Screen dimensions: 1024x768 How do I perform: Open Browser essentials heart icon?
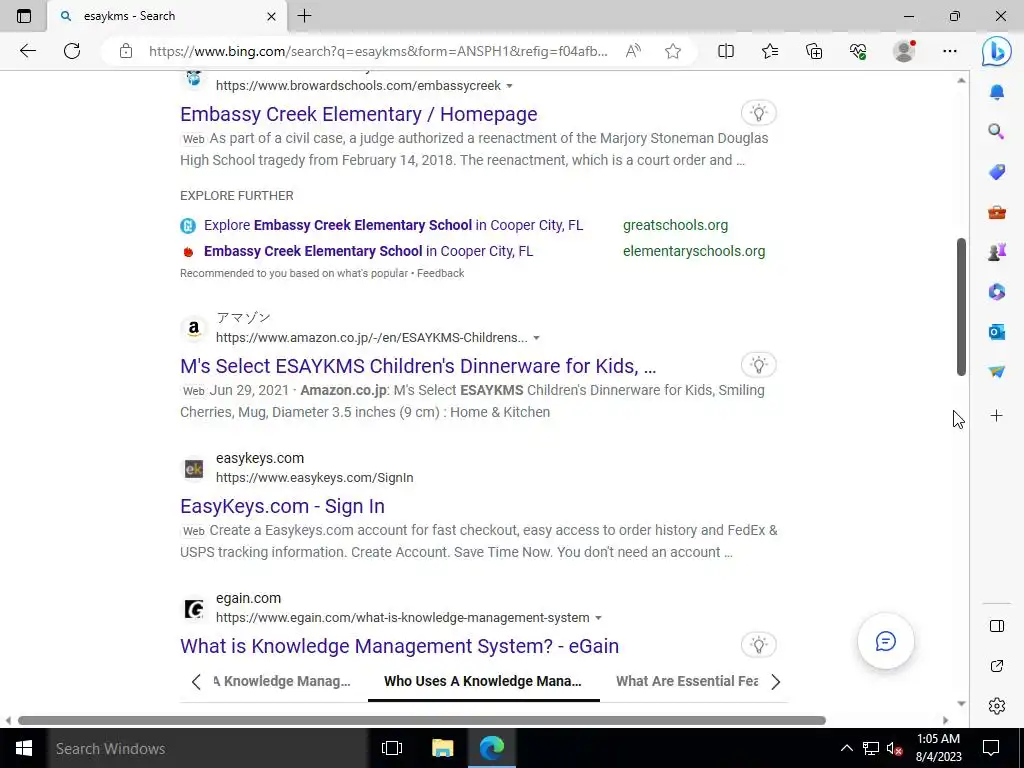click(858, 51)
